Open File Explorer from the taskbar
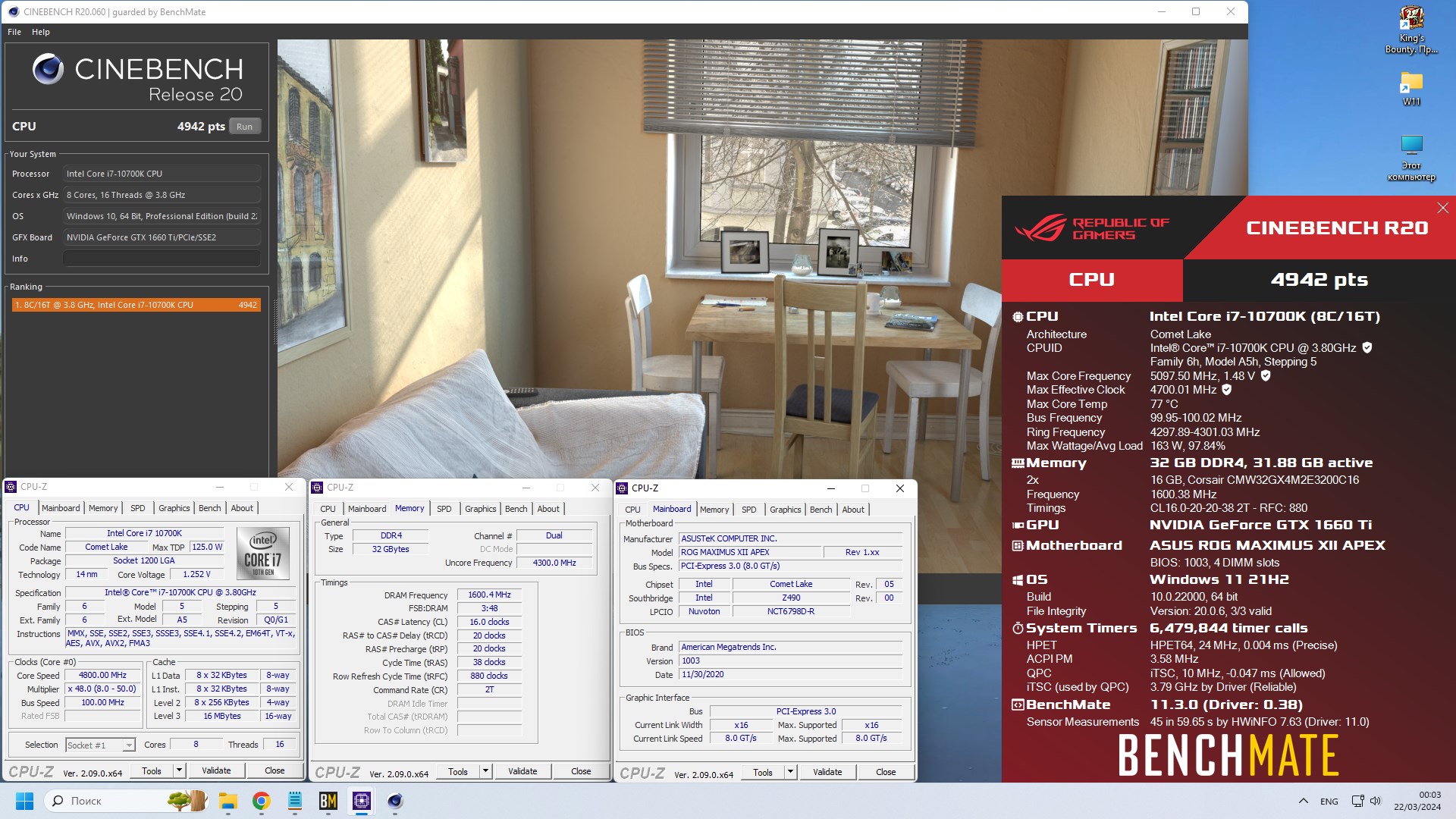This screenshot has height=819, width=1456. (x=227, y=801)
